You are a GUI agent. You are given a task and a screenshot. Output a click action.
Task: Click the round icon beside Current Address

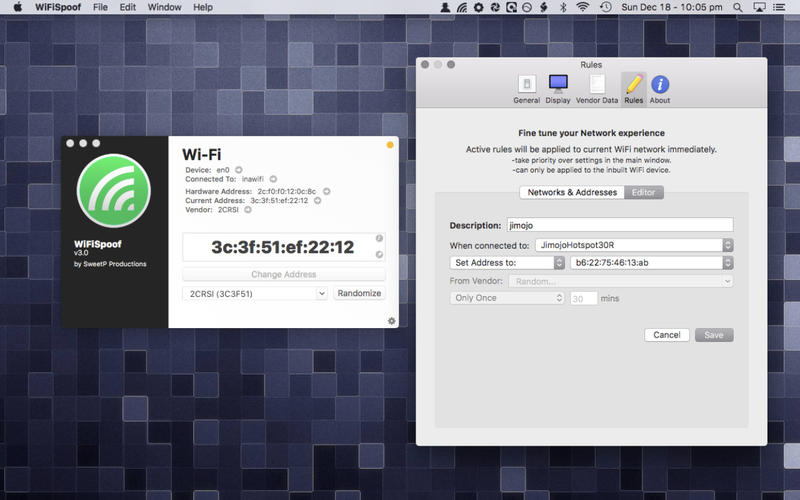tap(317, 201)
